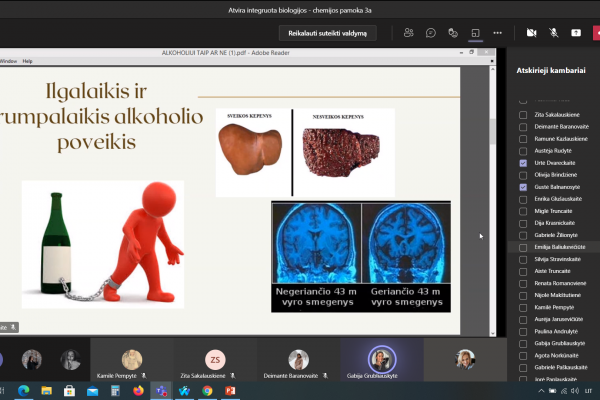Image resolution: width=600 pixels, height=400 pixels.
Task: Unmute the microphone
Action: point(554,33)
